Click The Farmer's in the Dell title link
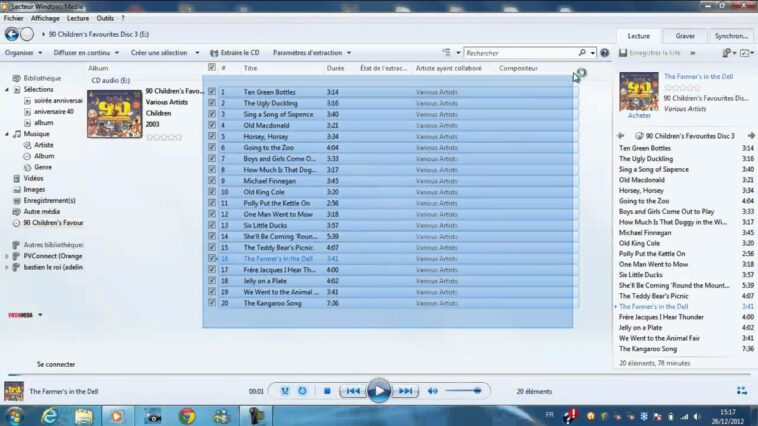The height and width of the screenshot is (426, 758). (x=698, y=76)
